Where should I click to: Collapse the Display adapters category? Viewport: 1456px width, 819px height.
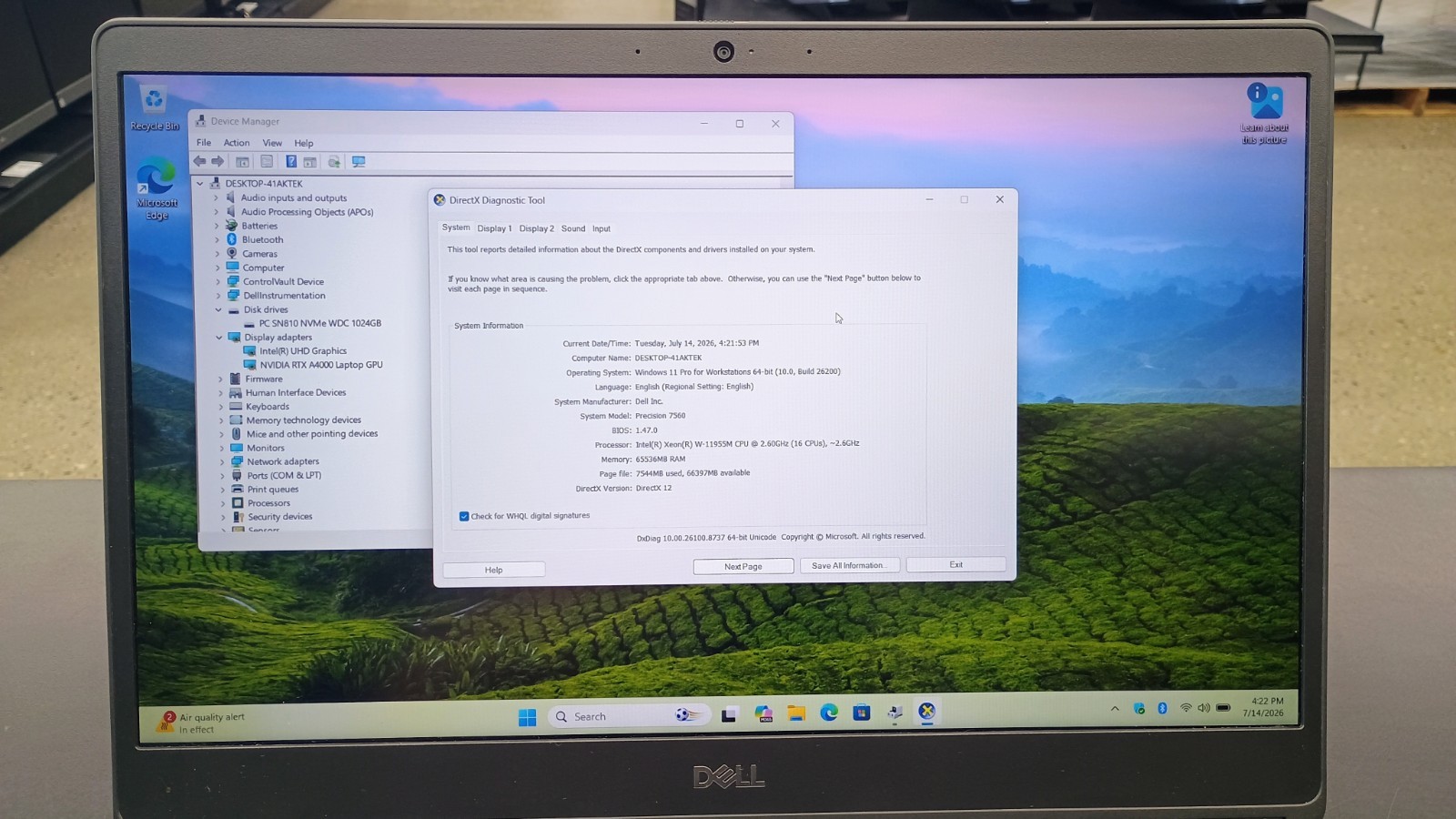(x=219, y=338)
